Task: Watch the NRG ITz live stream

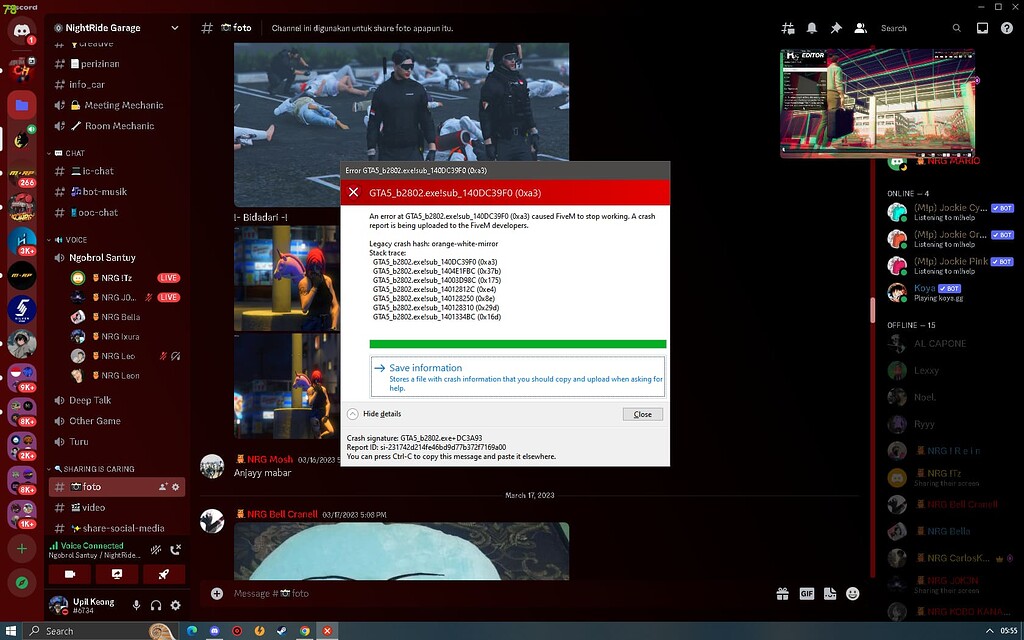Action: (168, 278)
